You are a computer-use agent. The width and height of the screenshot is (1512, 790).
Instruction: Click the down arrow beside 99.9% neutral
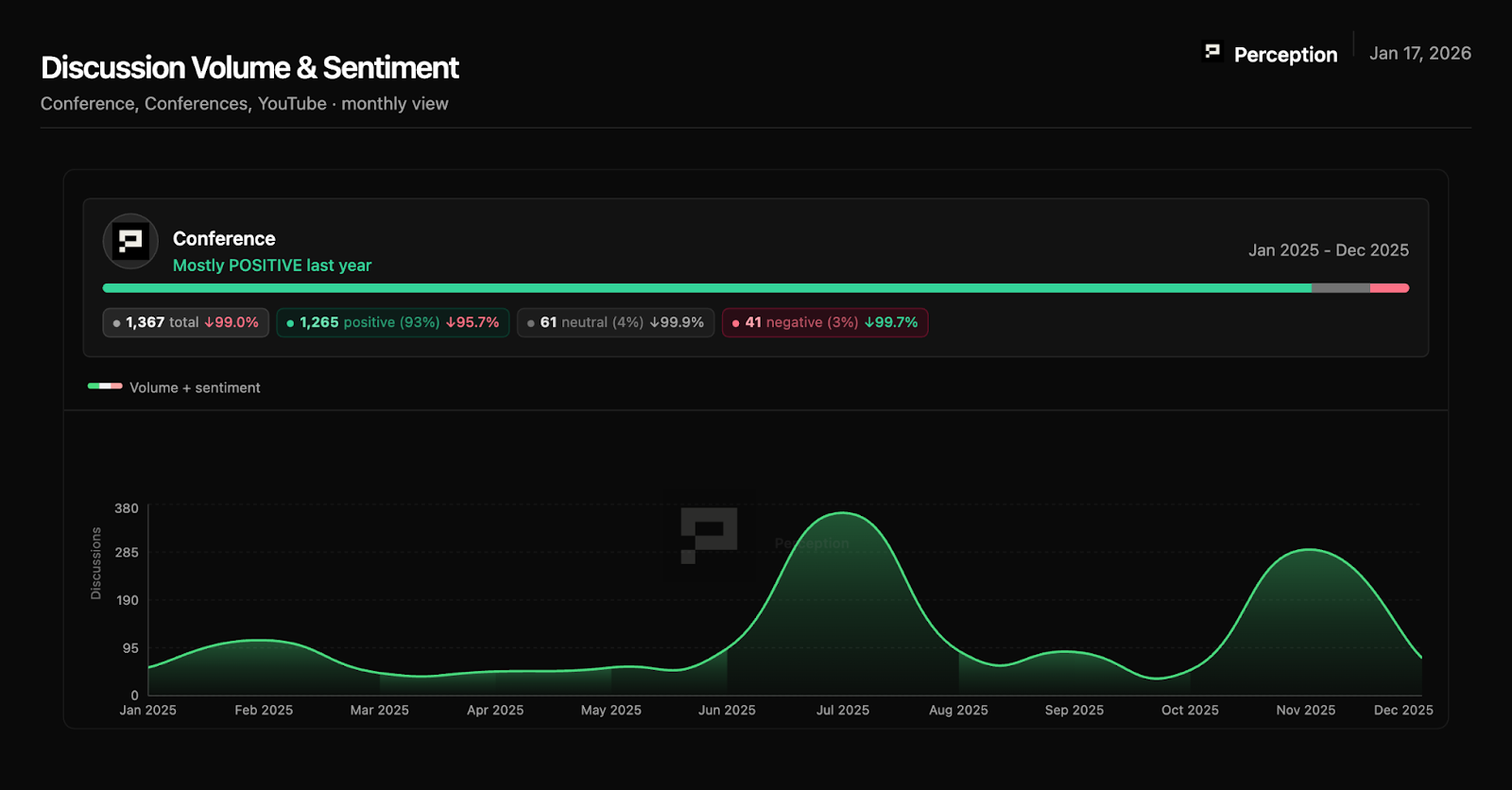pyautogui.click(x=654, y=322)
